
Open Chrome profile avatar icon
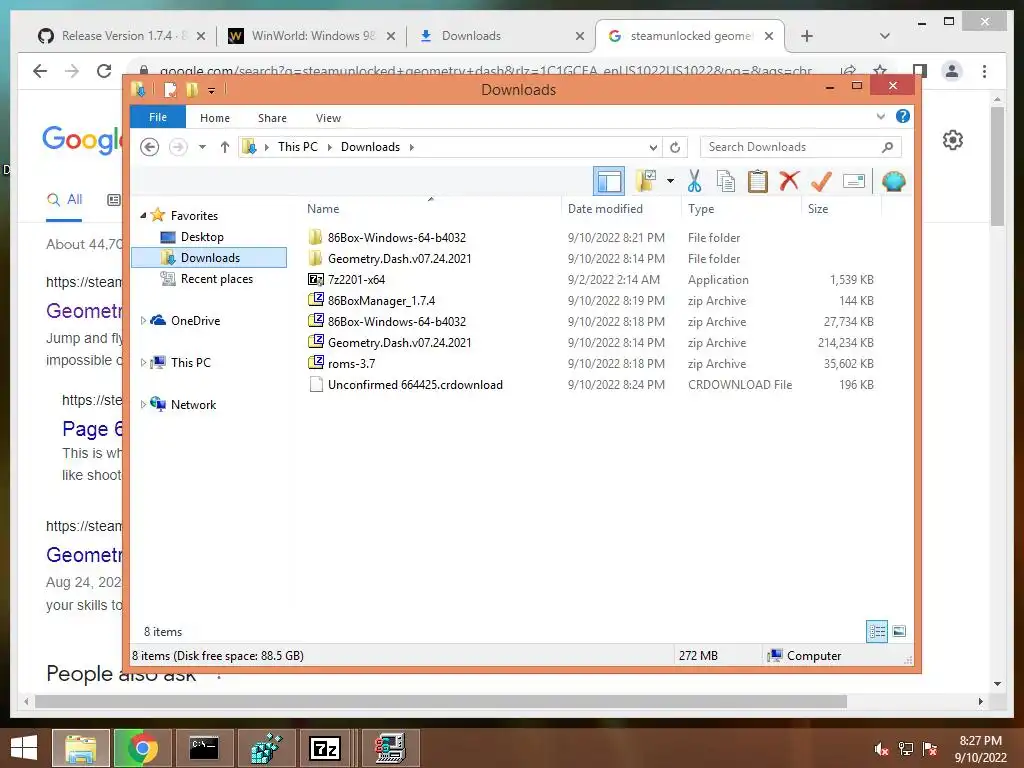click(x=952, y=71)
